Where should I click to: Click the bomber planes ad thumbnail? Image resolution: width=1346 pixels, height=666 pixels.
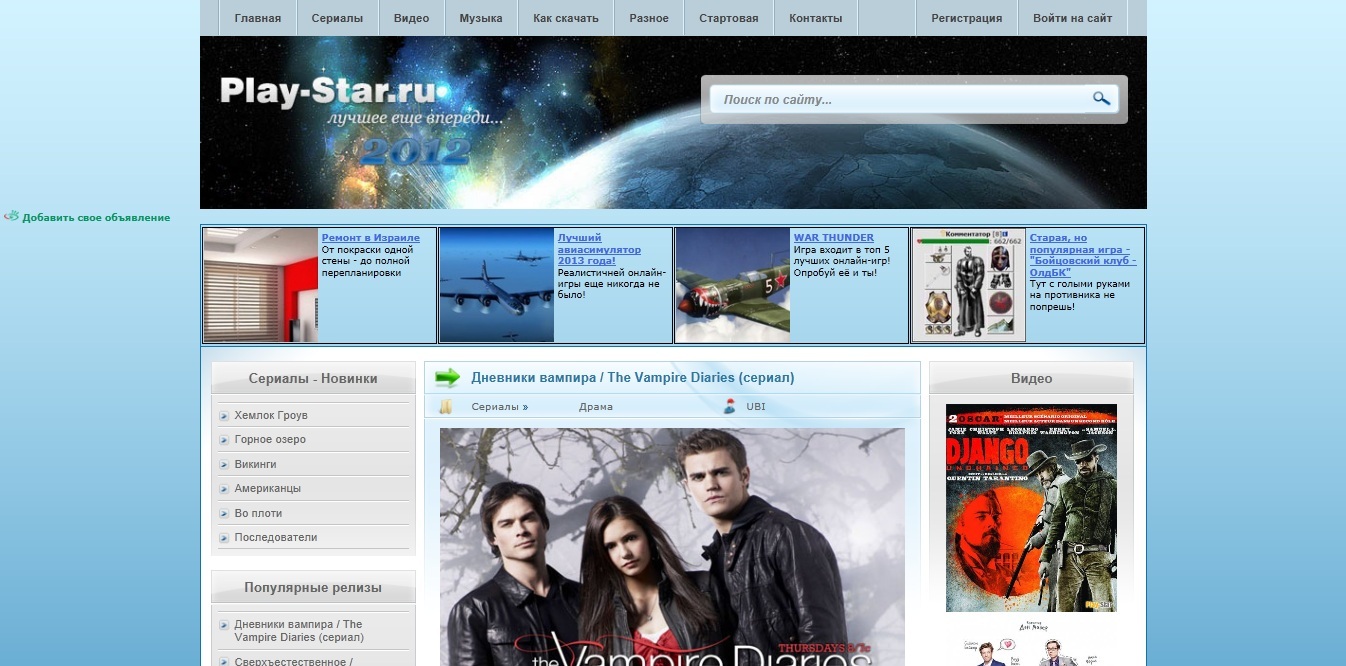click(497, 285)
